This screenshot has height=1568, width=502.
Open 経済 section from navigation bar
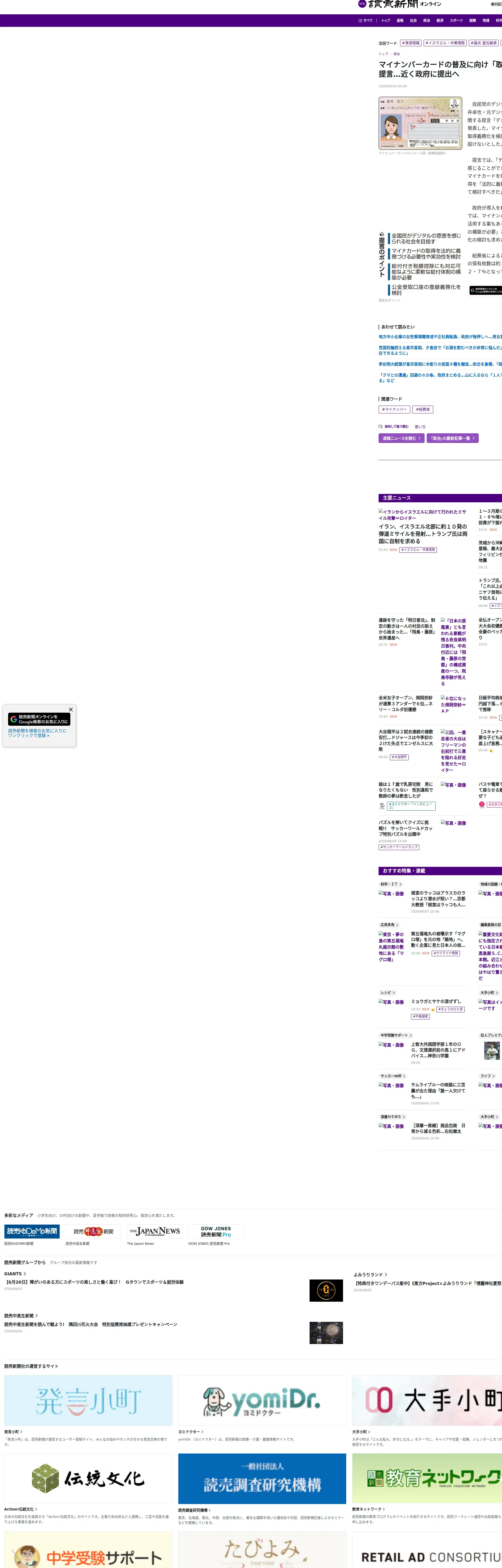440,21
